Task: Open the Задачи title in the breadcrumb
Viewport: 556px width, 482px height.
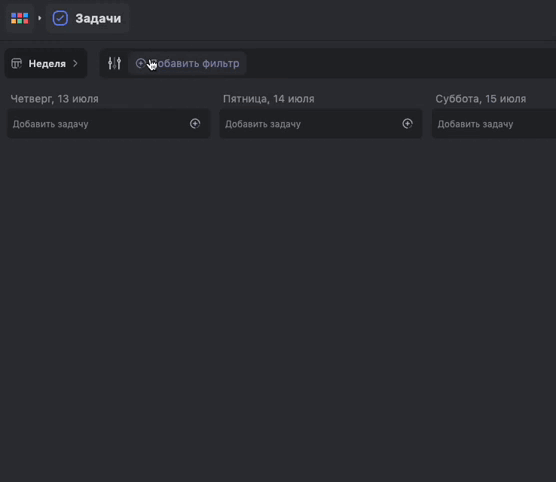Action: click(x=98, y=18)
